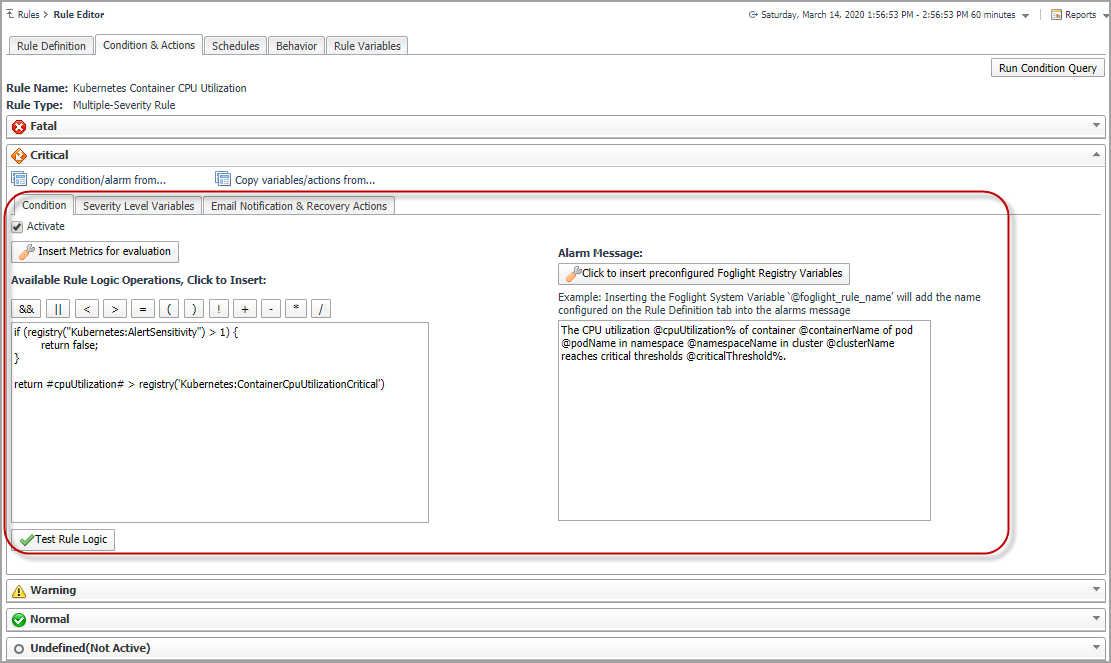The height and width of the screenshot is (663, 1111).
Task: Click the 'Multiple-Severity Rule' type text
Action: (x=124, y=105)
